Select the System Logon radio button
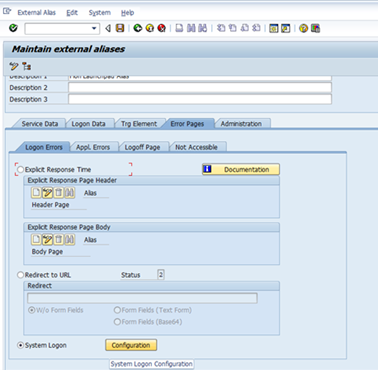 click(x=21, y=345)
